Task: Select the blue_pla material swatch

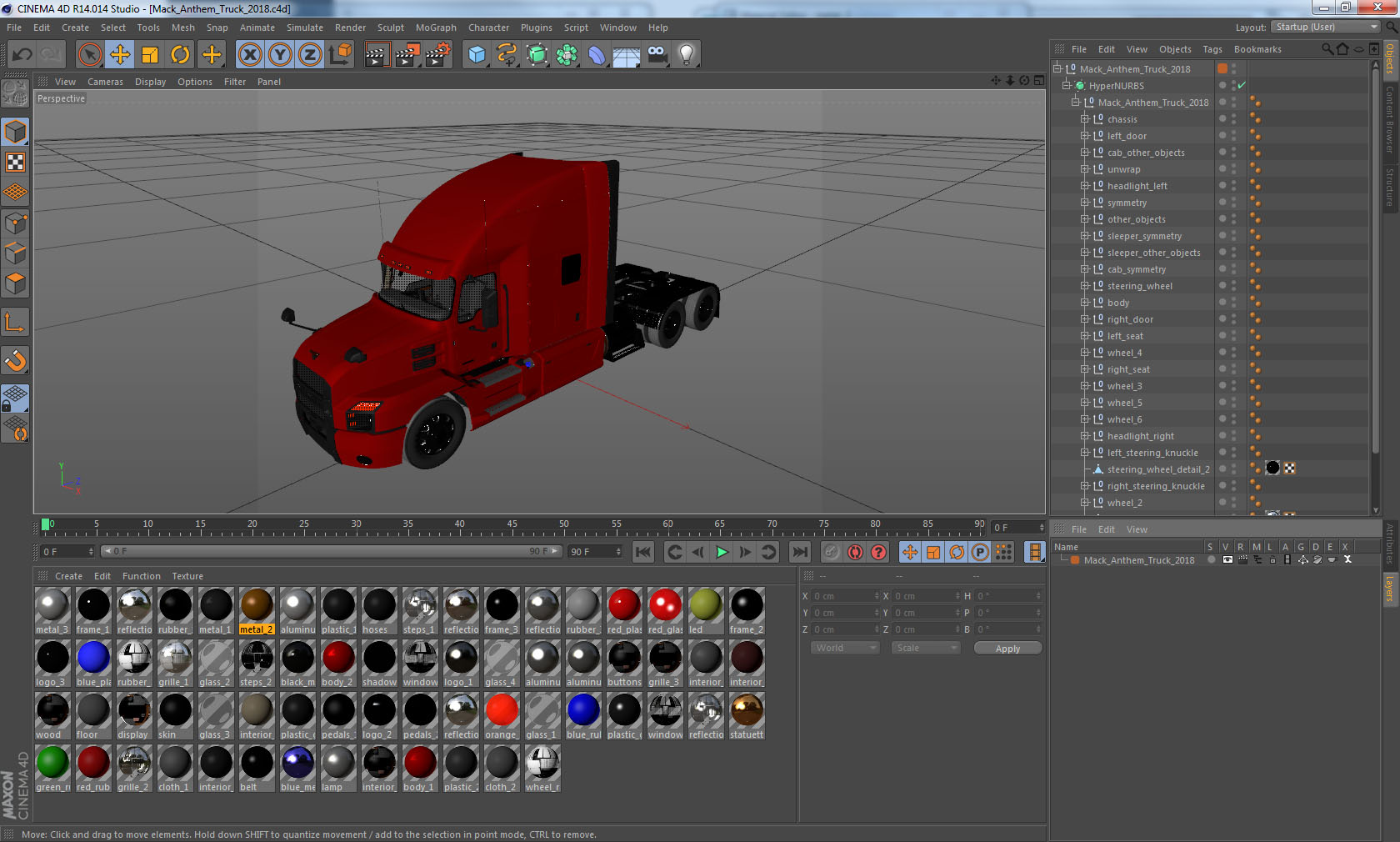Action: click(x=93, y=664)
